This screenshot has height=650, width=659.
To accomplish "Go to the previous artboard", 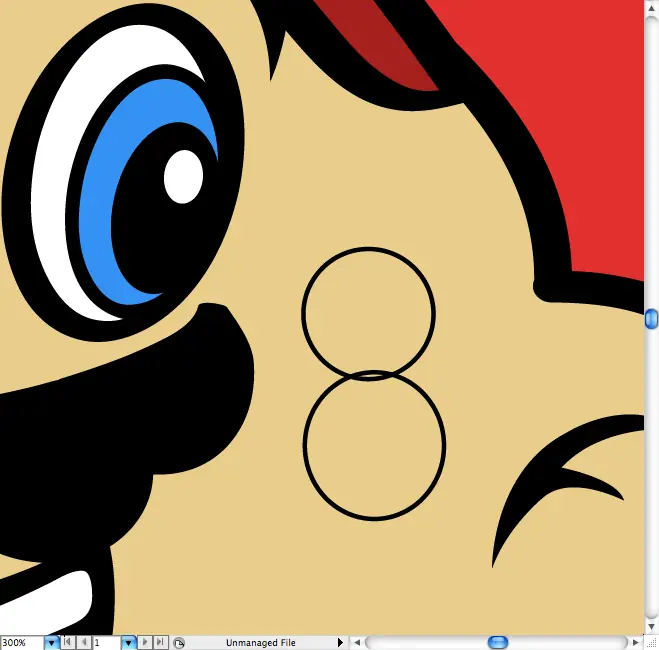I will pos(84,642).
